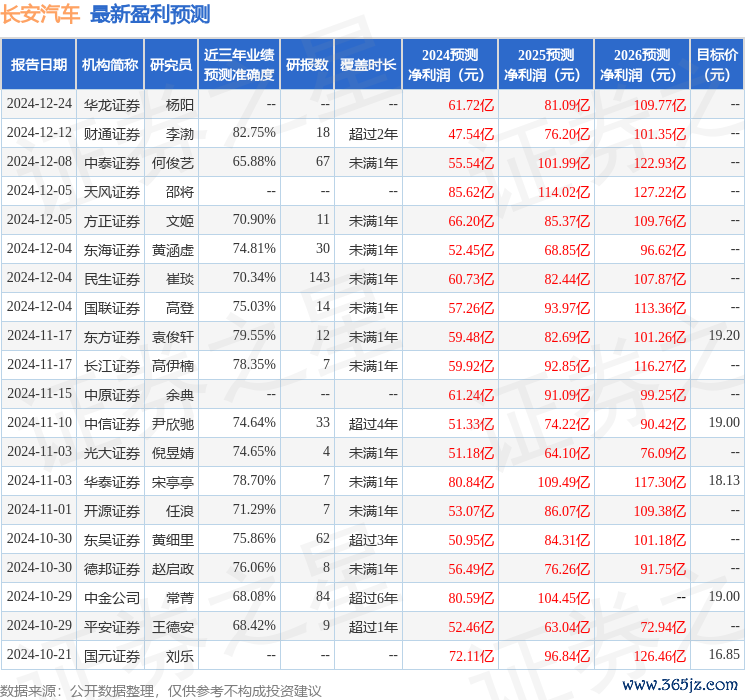The image size is (745, 700).
Task: Click accuracy value 65.88%
Action: (254, 162)
